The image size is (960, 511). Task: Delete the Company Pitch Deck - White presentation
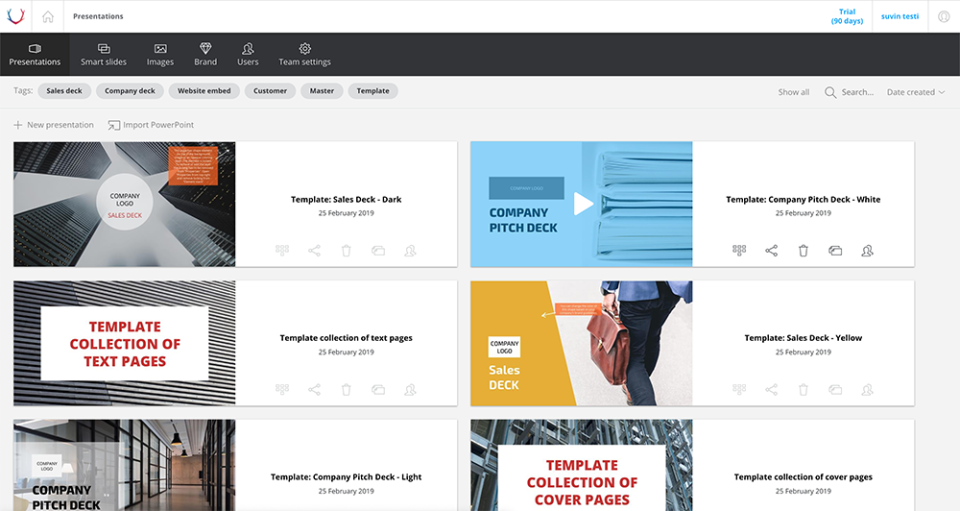tap(803, 250)
